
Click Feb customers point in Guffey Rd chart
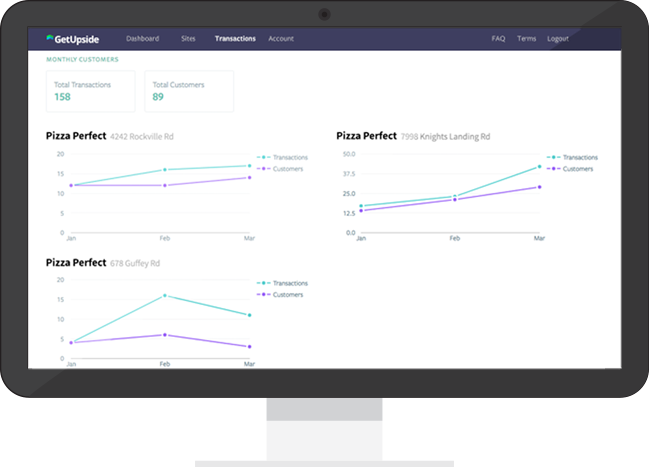[x=165, y=335]
